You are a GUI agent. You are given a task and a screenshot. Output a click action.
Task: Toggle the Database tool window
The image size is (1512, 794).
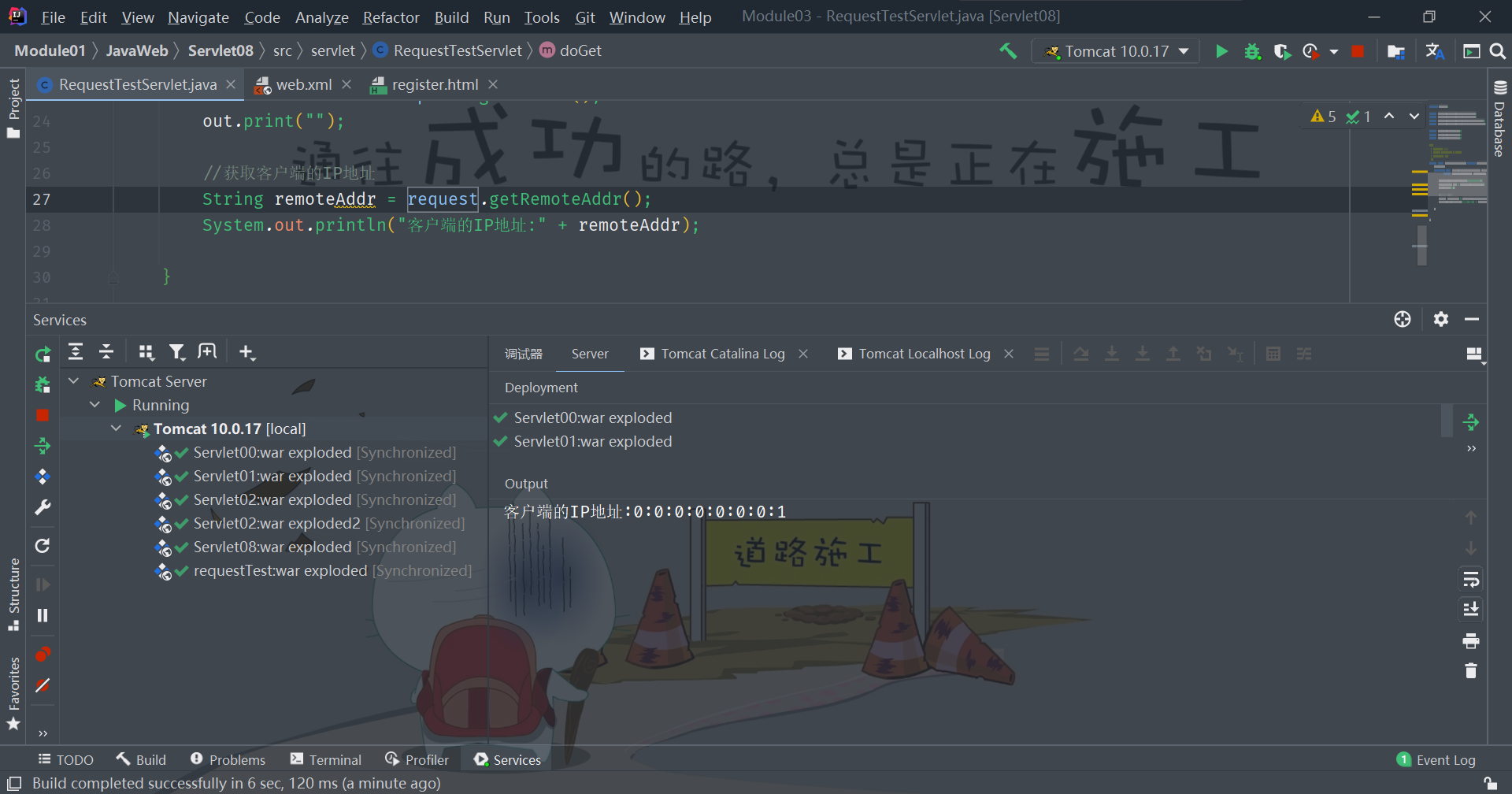tap(1499, 118)
